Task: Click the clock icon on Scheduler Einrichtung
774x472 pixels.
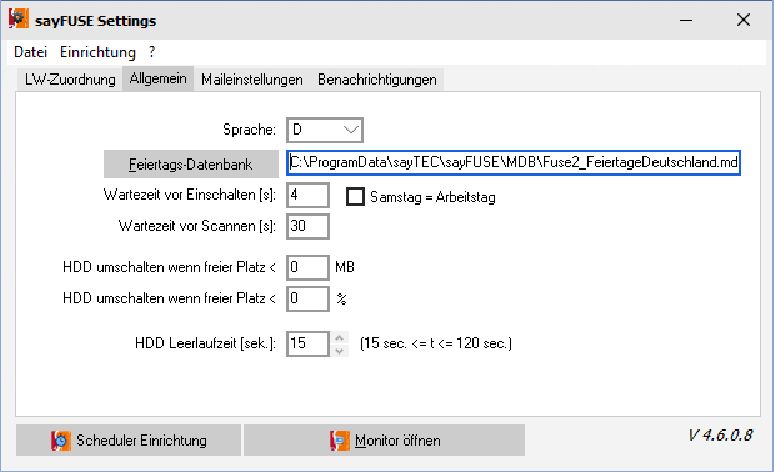Action: click(61, 440)
